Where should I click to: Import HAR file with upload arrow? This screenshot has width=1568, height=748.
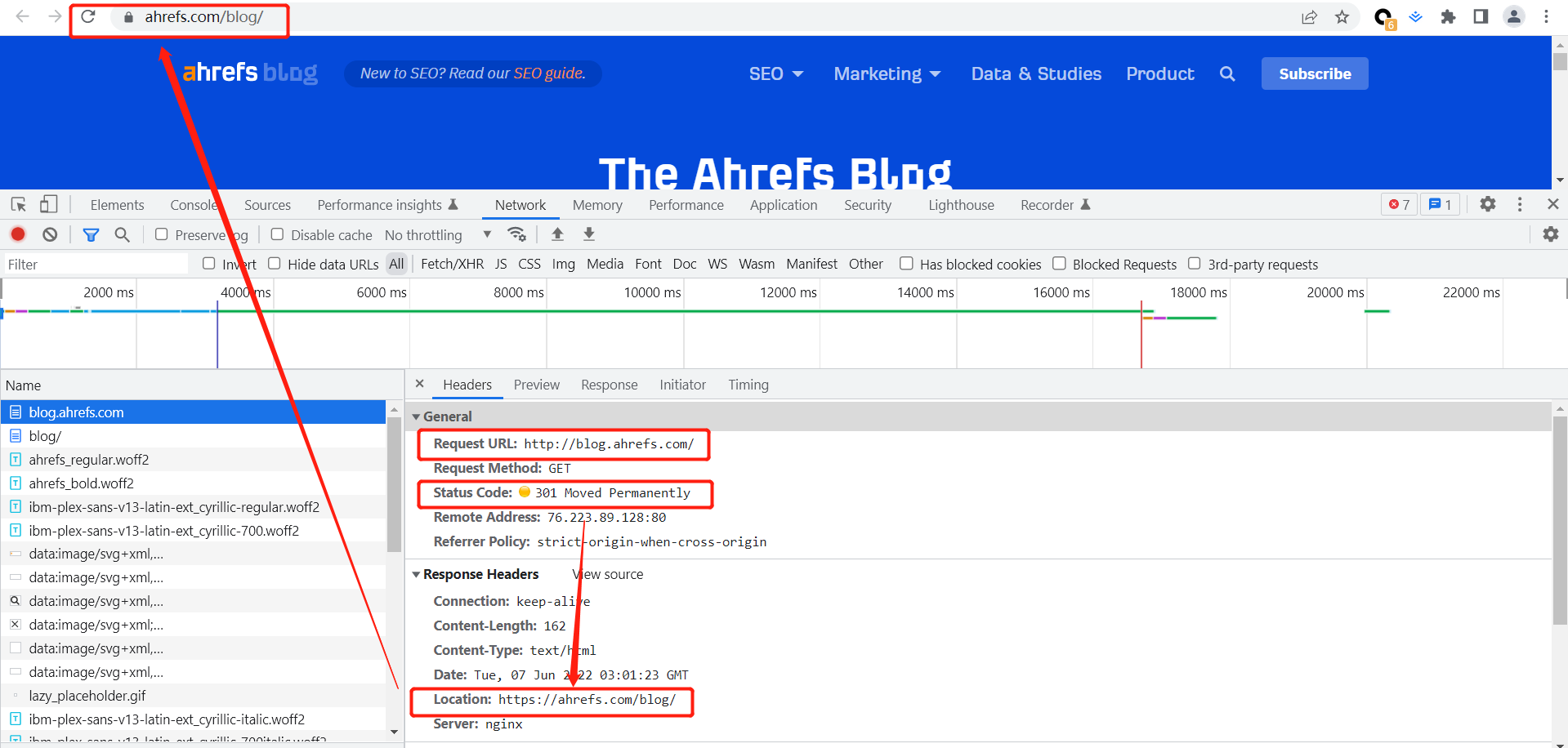pyautogui.click(x=557, y=234)
